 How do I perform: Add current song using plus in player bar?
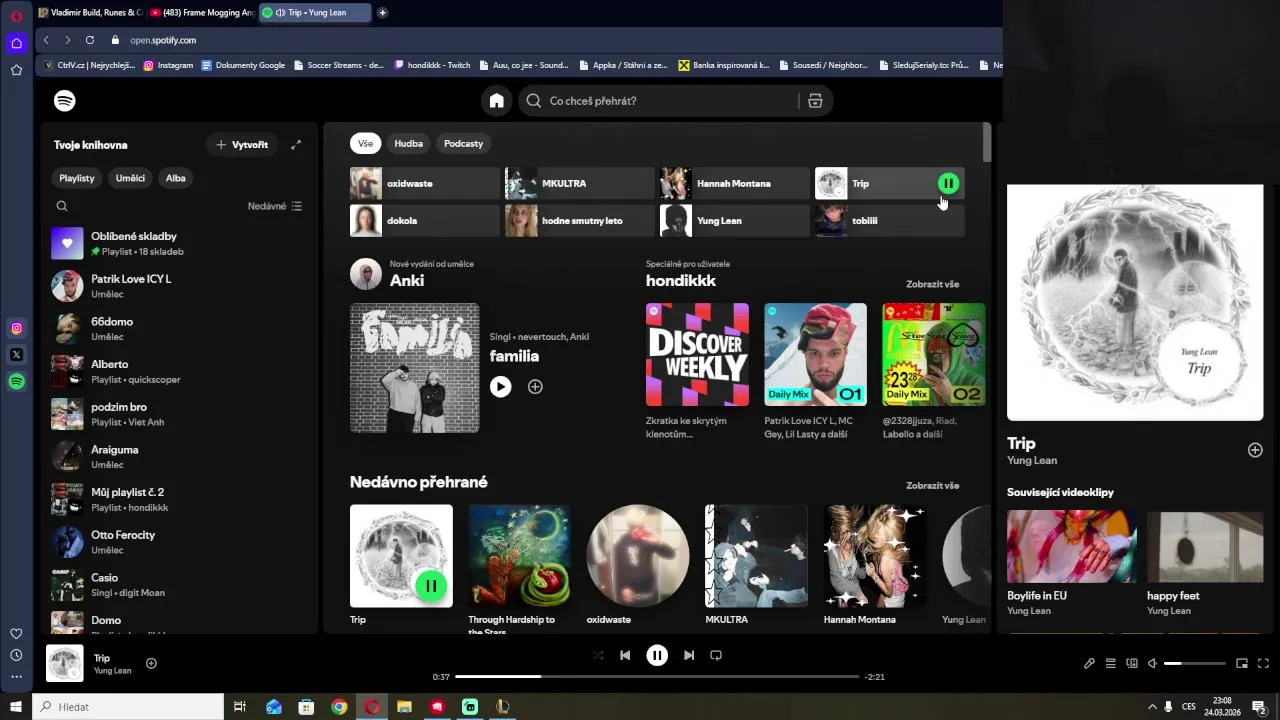pos(151,663)
